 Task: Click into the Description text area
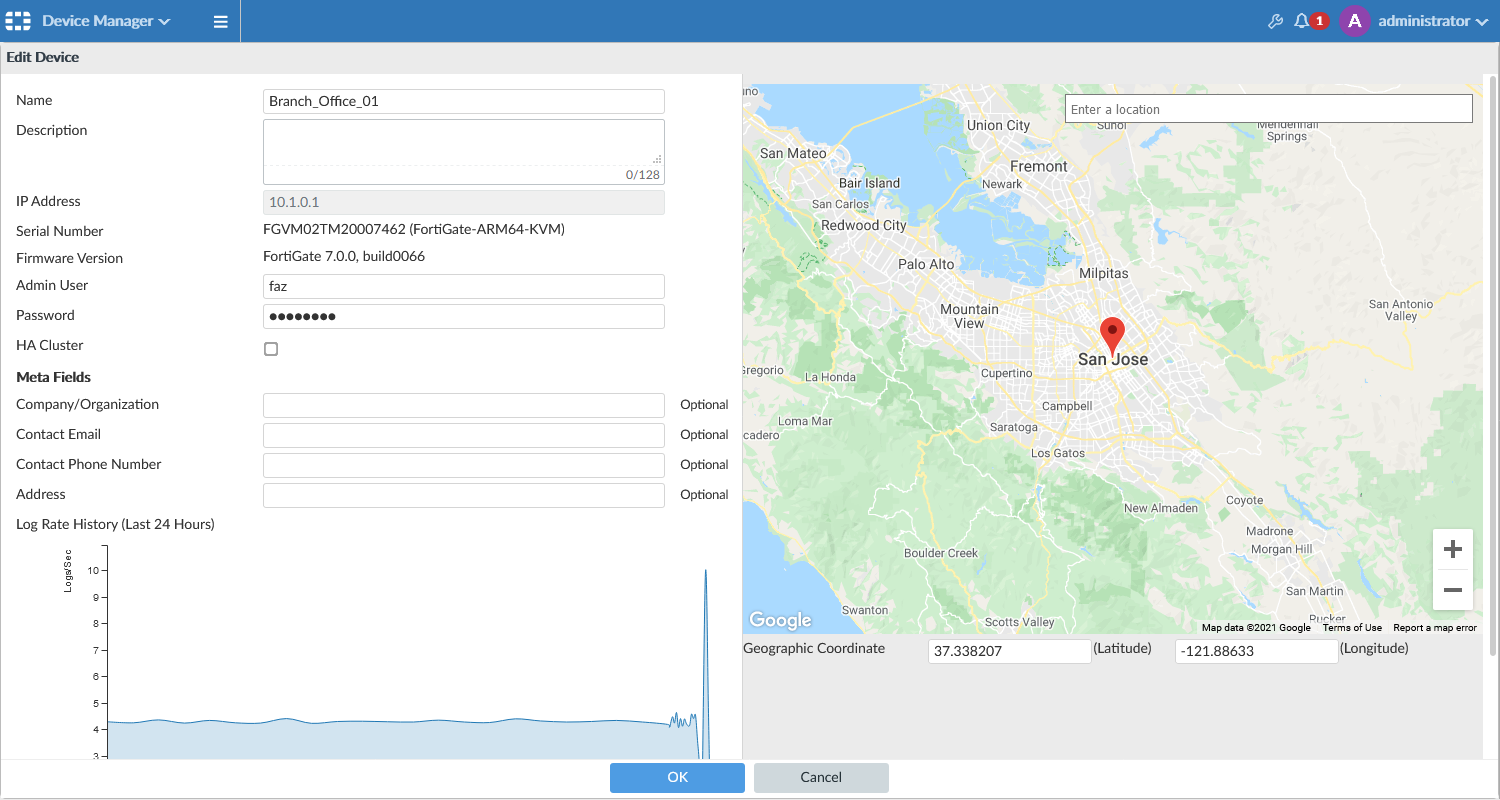[463, 145]
